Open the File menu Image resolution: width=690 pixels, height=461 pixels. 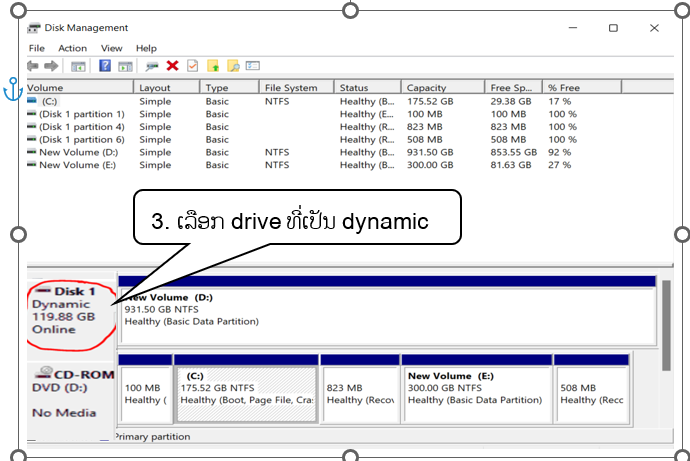click(37, 48)
